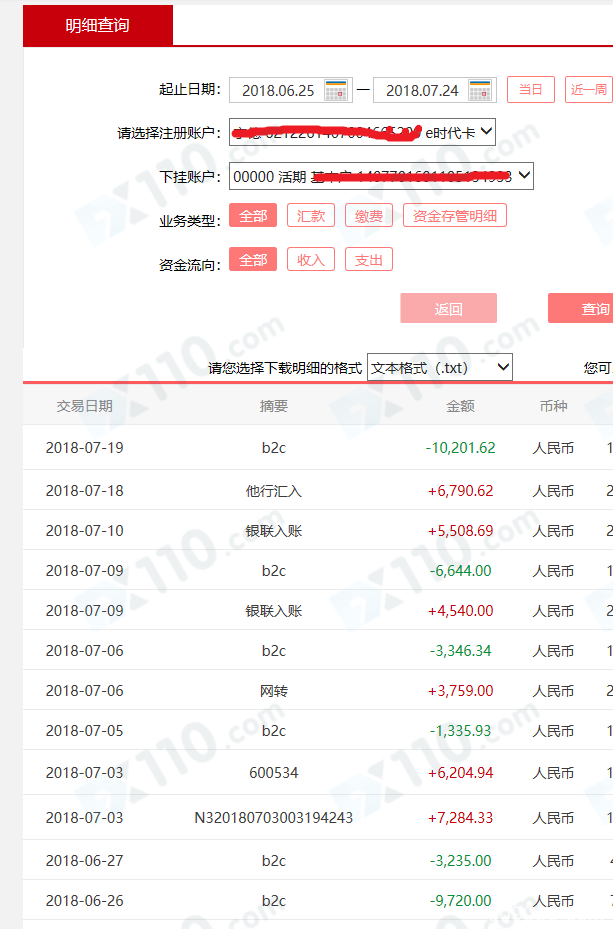Click the amount -9,720.00
The image size is (613, 929).
(460, 901)
